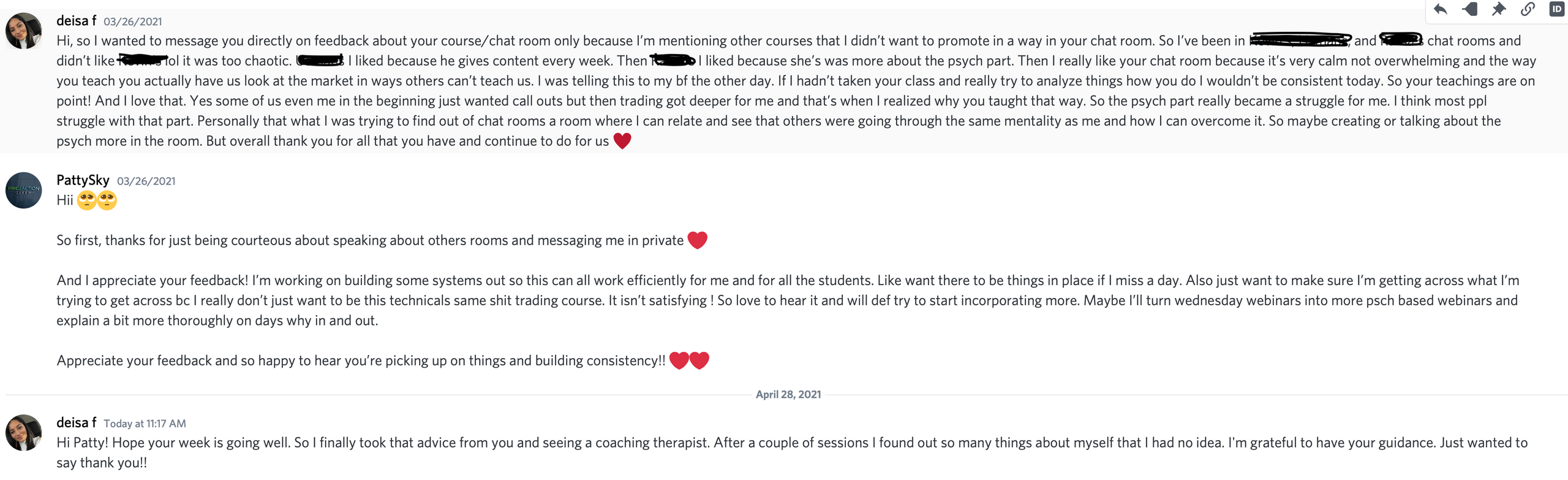Copy message link with the chain icon
This screenshot has width=1568, height=480.
point(1528,9)
